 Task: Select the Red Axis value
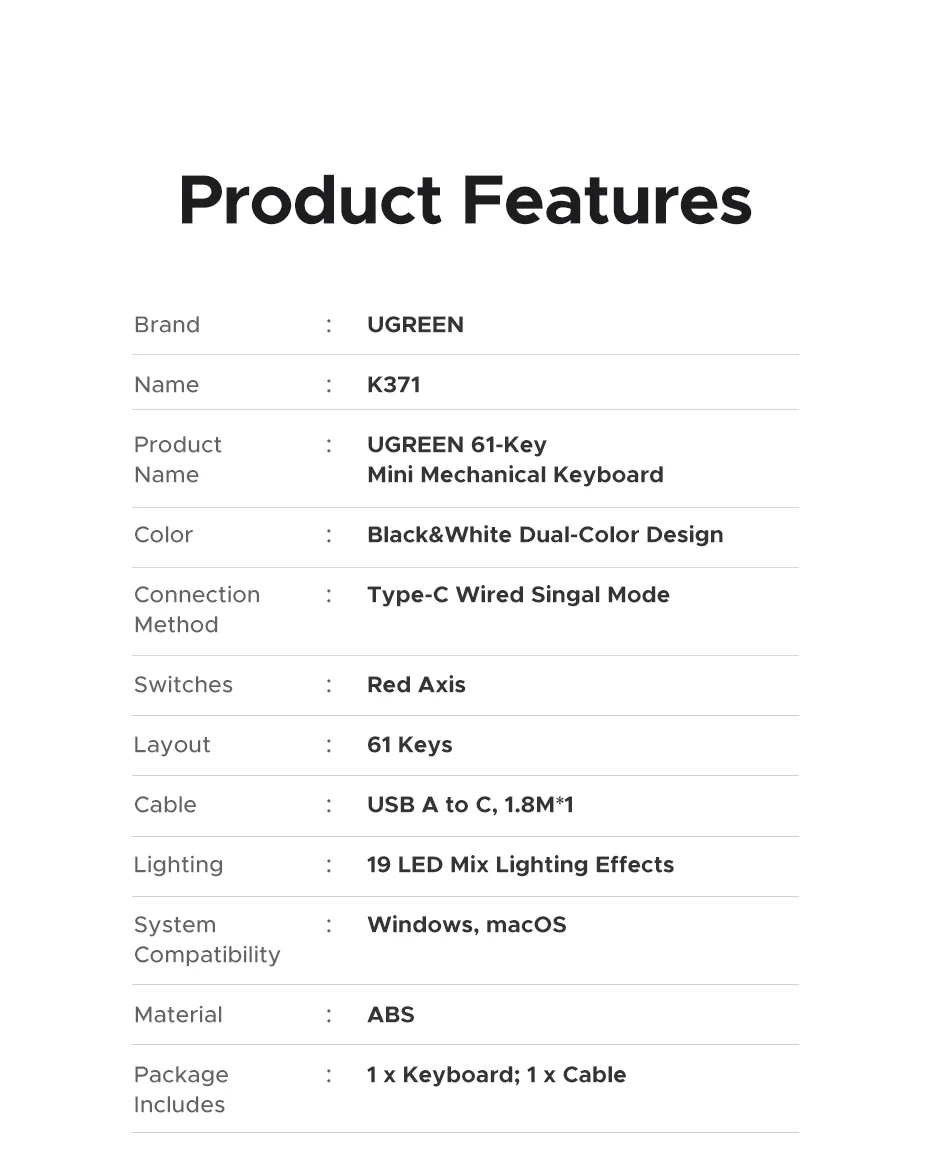416,685
